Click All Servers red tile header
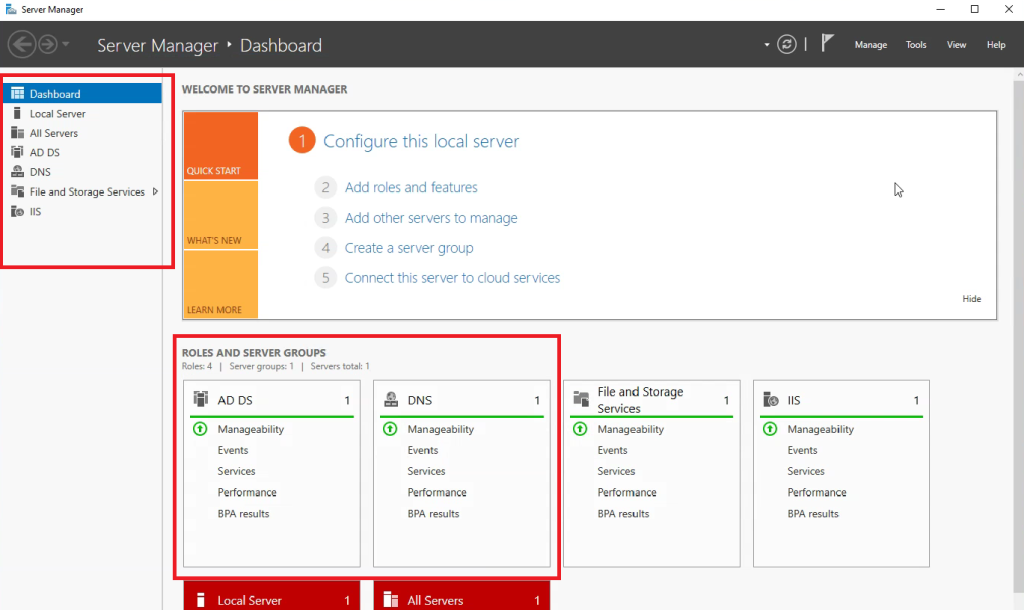 (462, 596)
